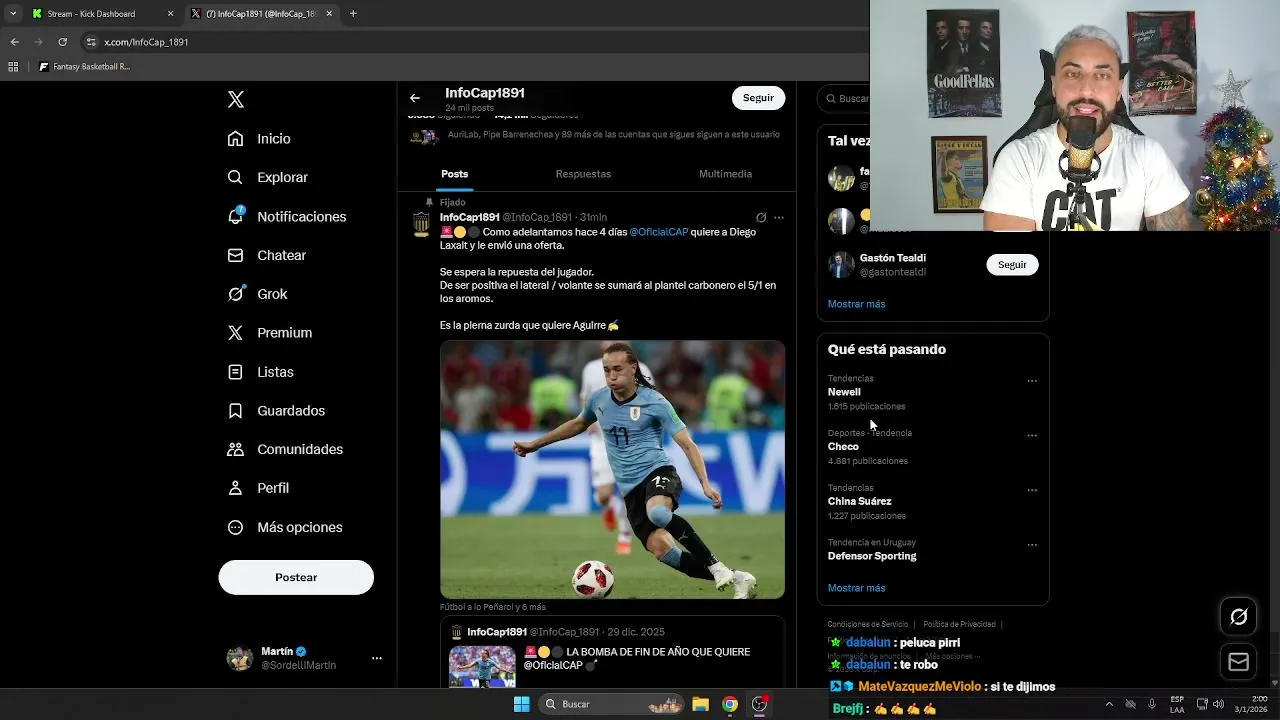The image size is (1280, 720).
Task: Open Condiciones de Servicio link
Action: [868, 624]
